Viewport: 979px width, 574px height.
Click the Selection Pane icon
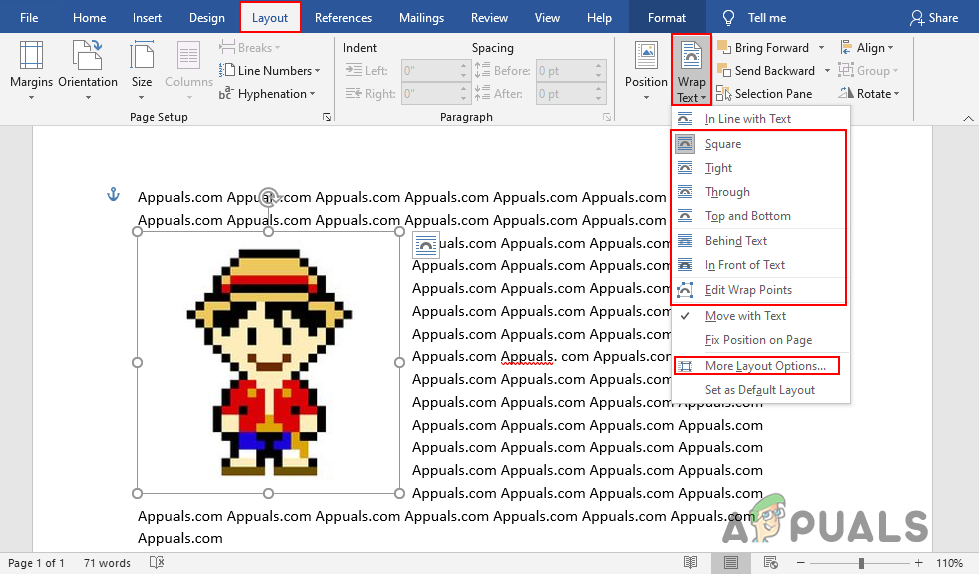coord(763,94)
